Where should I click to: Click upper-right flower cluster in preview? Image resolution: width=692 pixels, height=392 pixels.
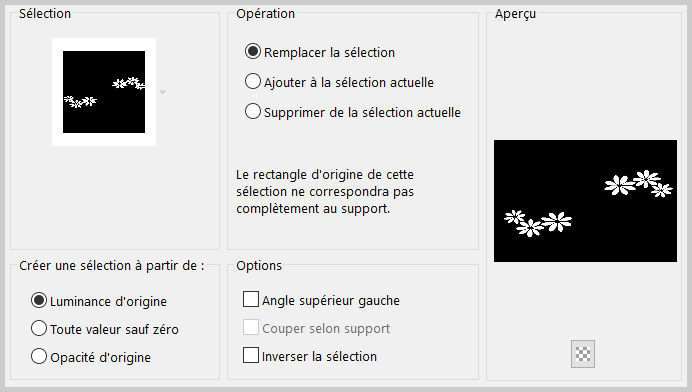[x=638, y=183]
